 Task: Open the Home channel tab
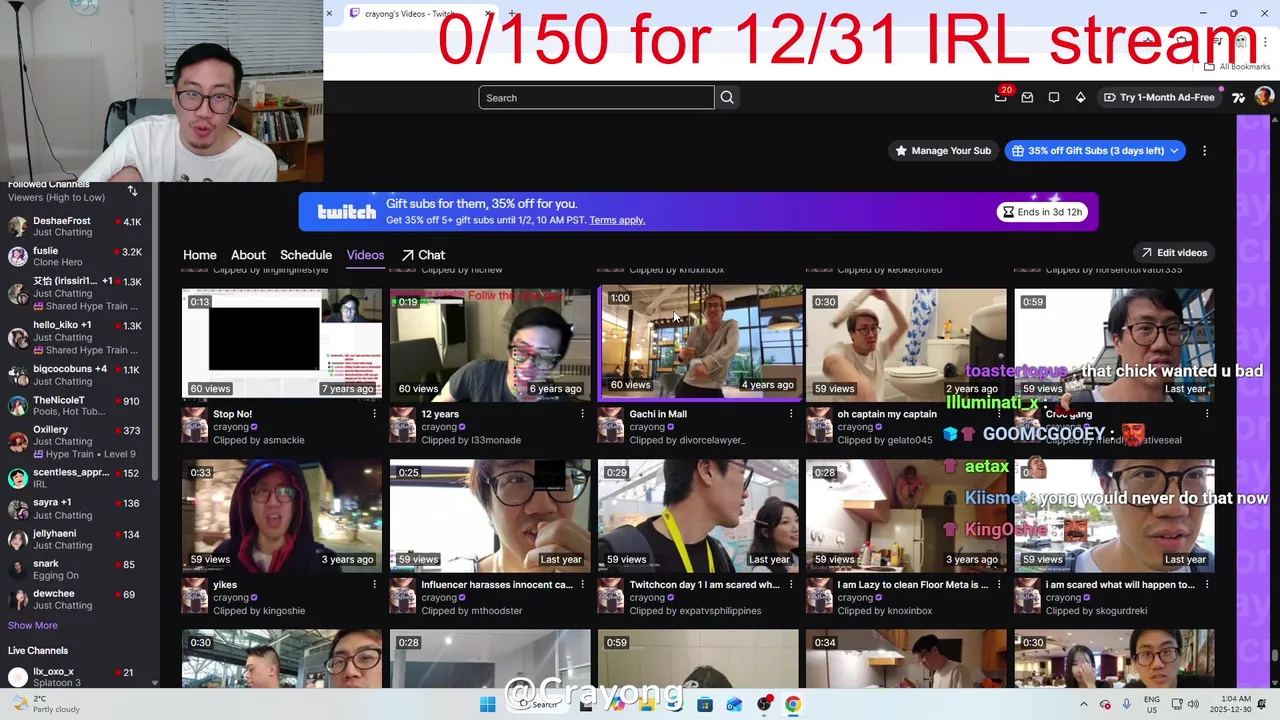[x=199, y=255]
